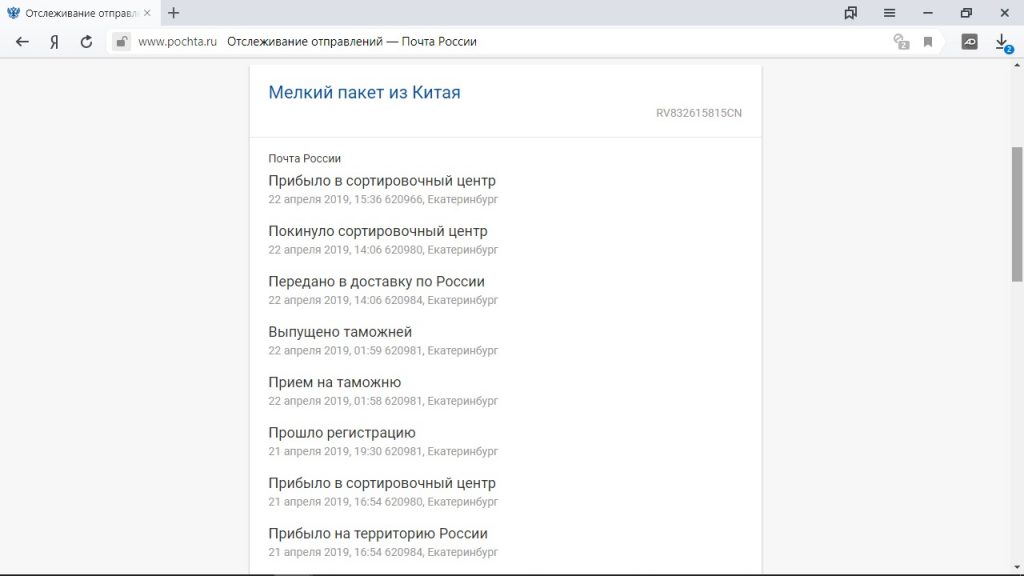The image size is (1024, 576).
Task: Open a new tab with the plus button
Action: (x=174, y=13)
